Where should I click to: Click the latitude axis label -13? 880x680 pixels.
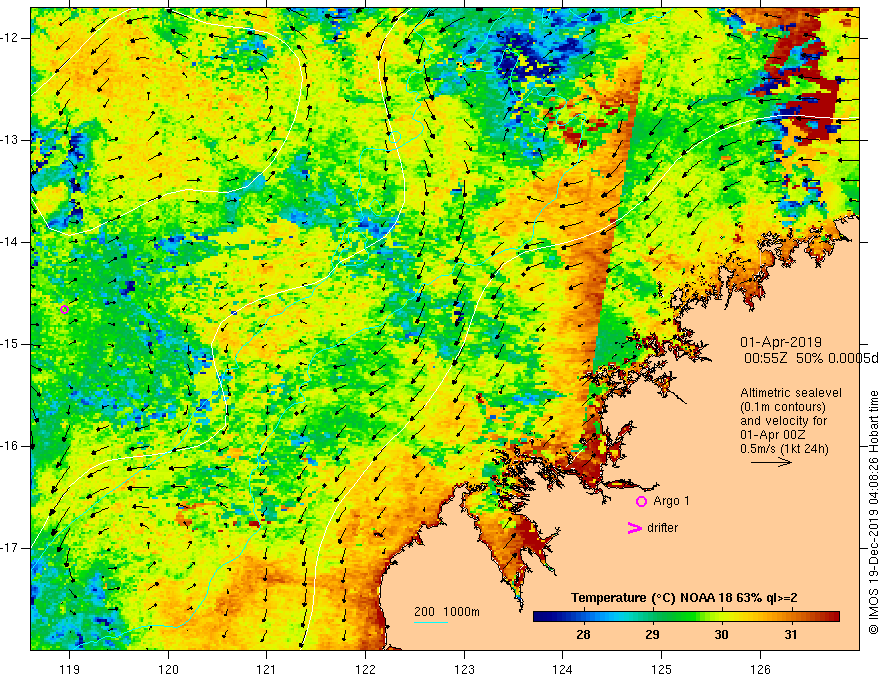[x=11, y=140]
